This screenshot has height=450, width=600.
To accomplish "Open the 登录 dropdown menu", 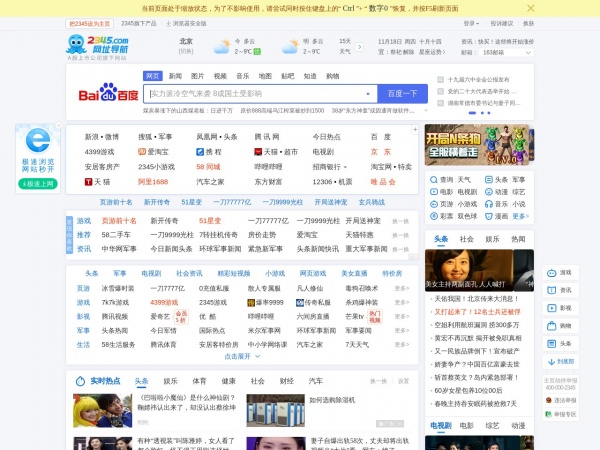I will coord(471,24).
